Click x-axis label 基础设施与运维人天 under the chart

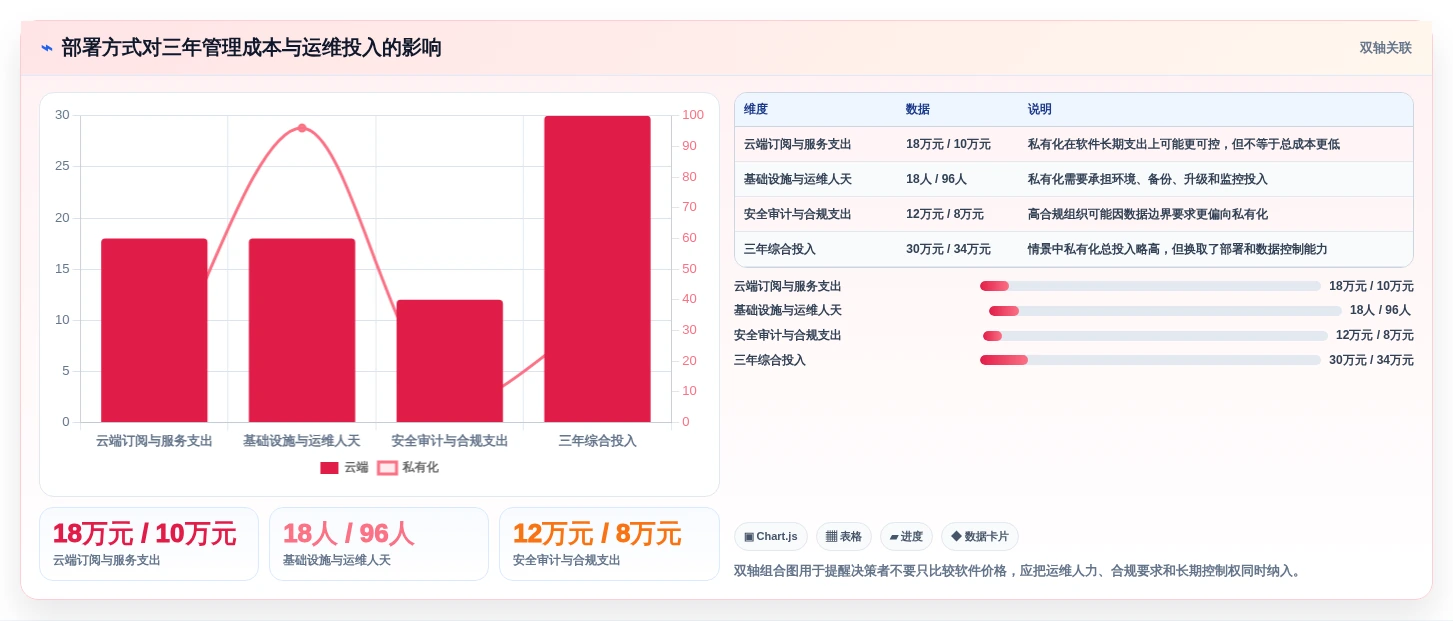(x=302, y=441)
